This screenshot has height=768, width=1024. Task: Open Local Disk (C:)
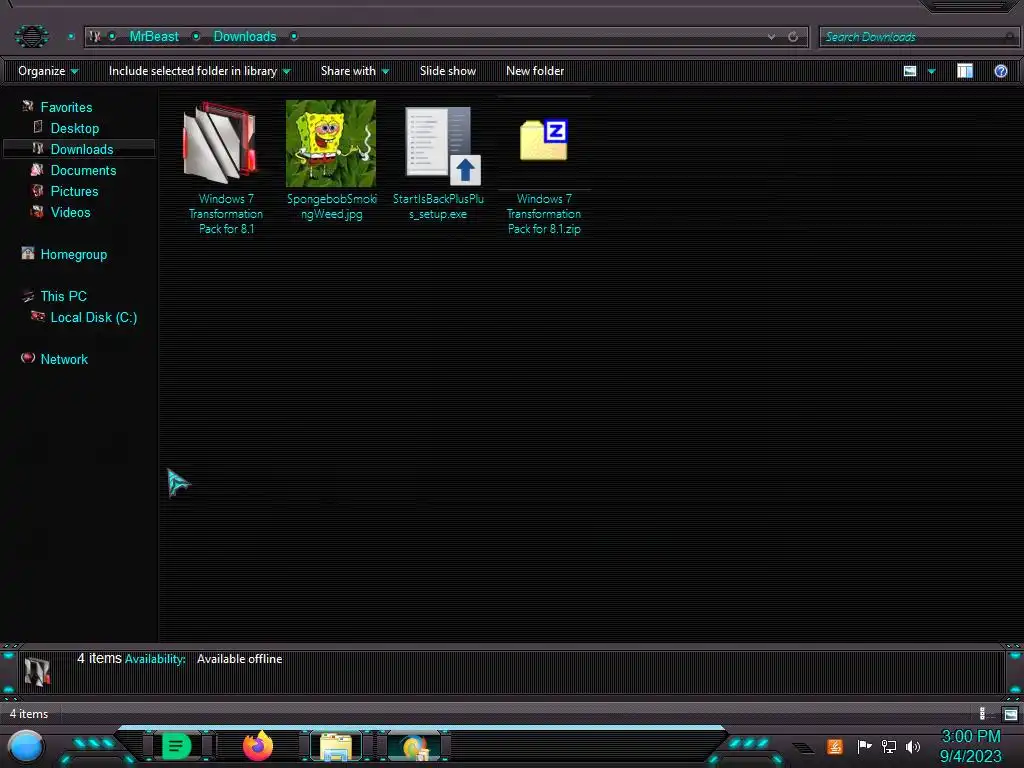coord(94,317)
